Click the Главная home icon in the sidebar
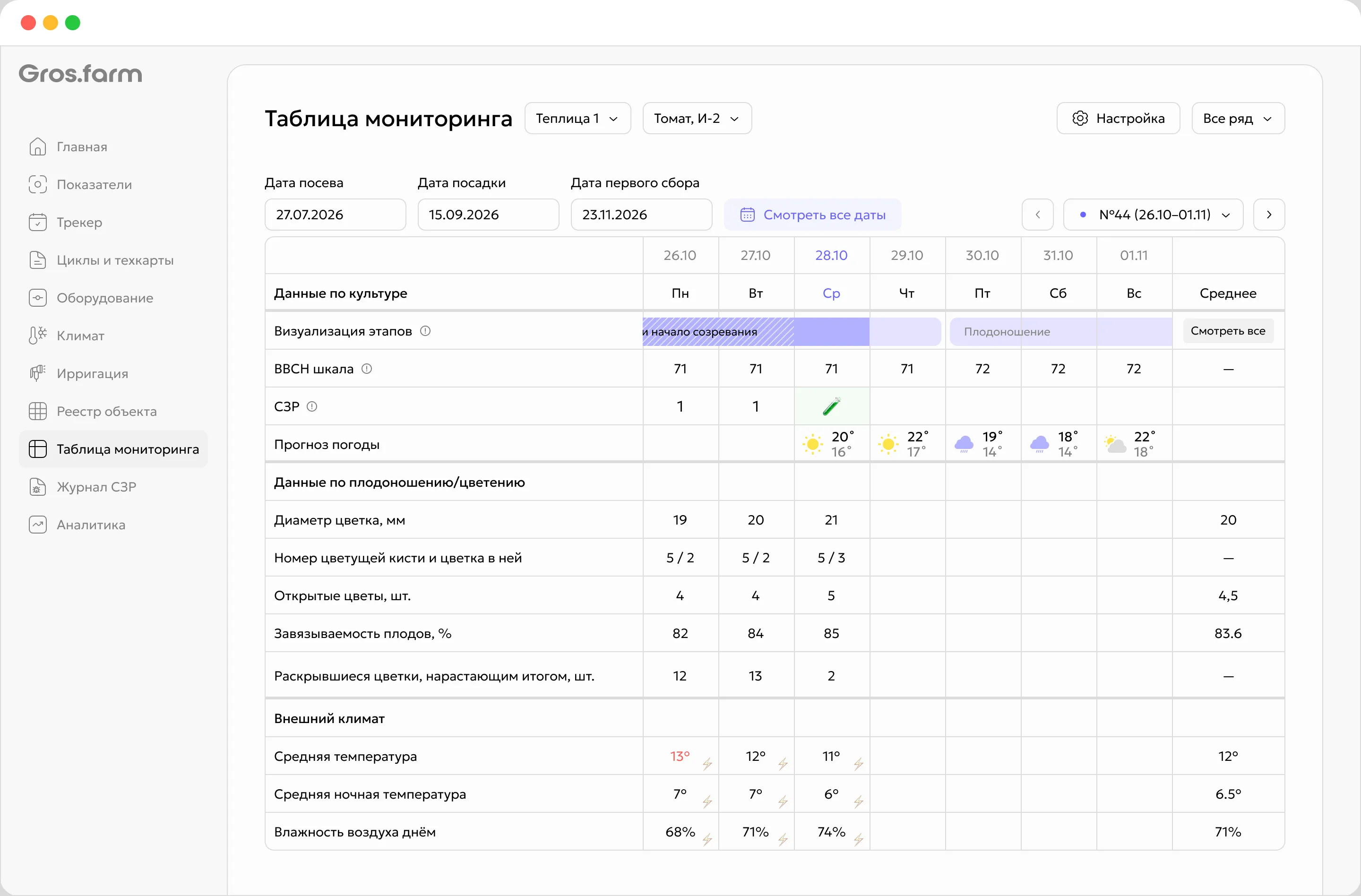The image size is (1361, 896). 38,147
